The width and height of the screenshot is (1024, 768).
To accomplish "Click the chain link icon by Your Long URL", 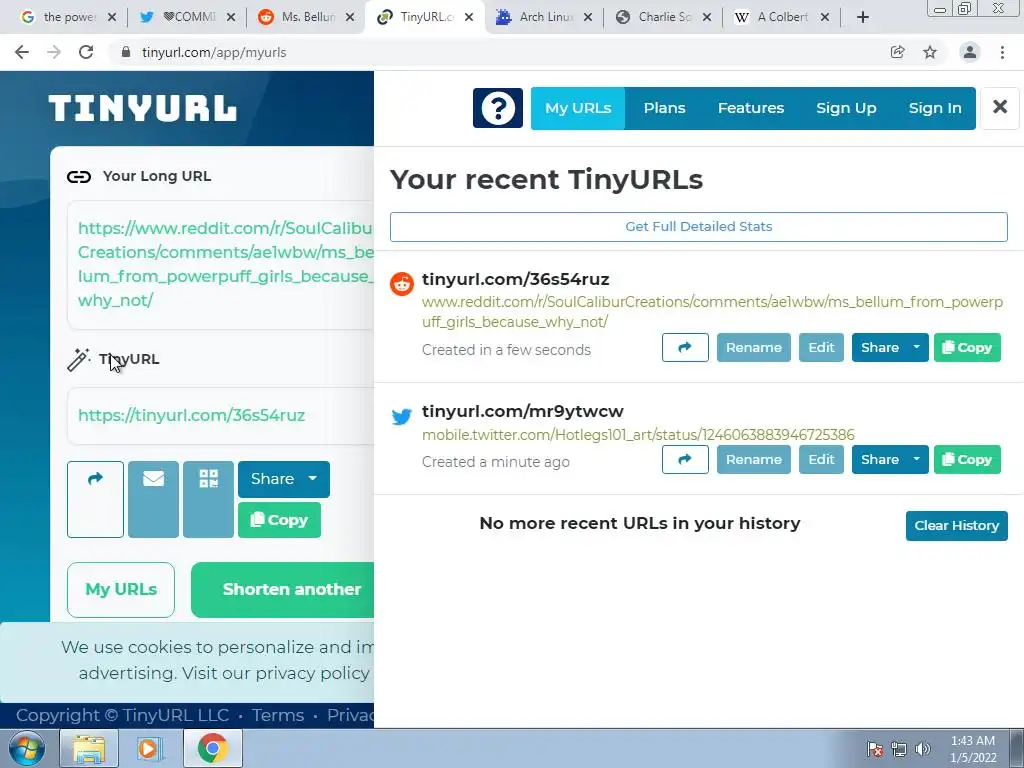I will (x=79, y=176).
